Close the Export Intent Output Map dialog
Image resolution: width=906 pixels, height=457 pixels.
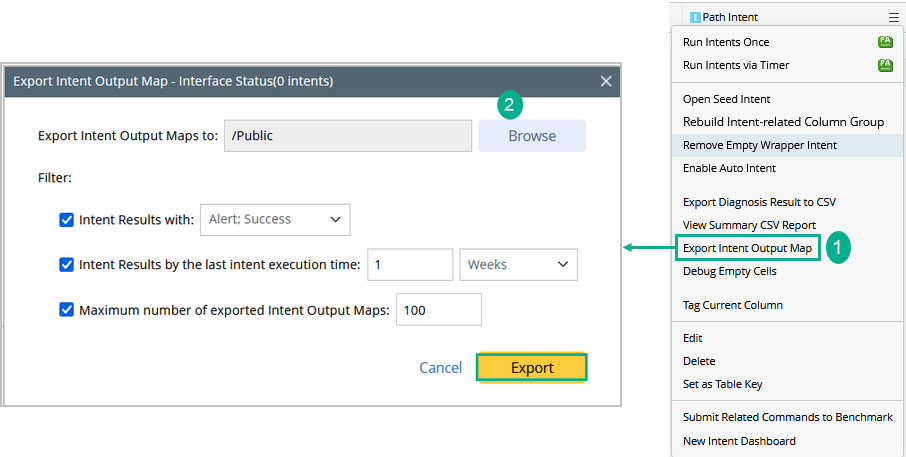[x=606, y=81]
